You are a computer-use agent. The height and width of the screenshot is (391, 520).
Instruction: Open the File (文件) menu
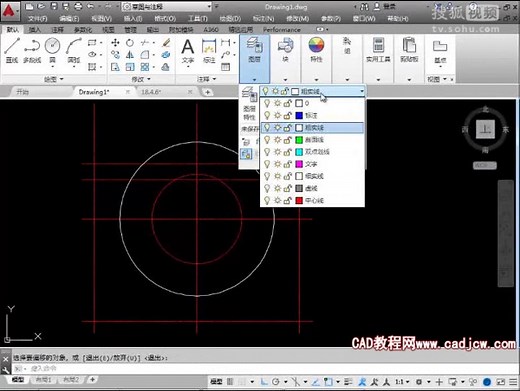tap(37, 19)
